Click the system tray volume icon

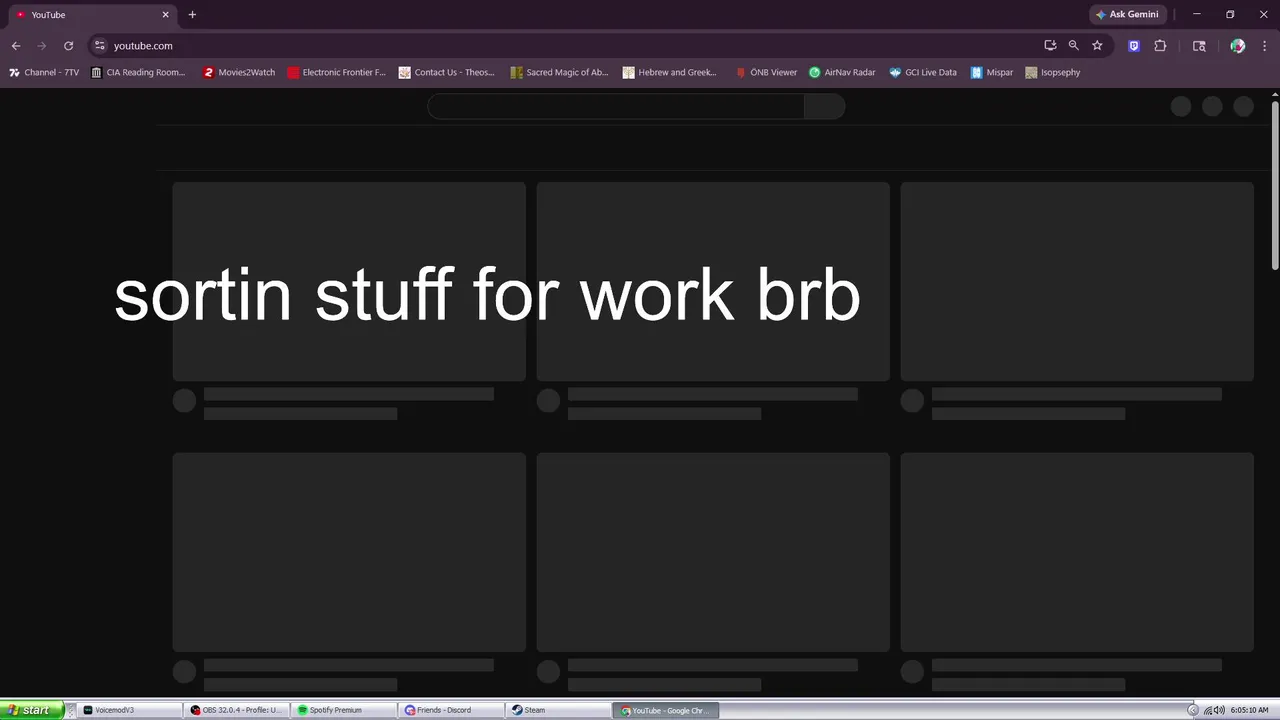[1219, 710]
